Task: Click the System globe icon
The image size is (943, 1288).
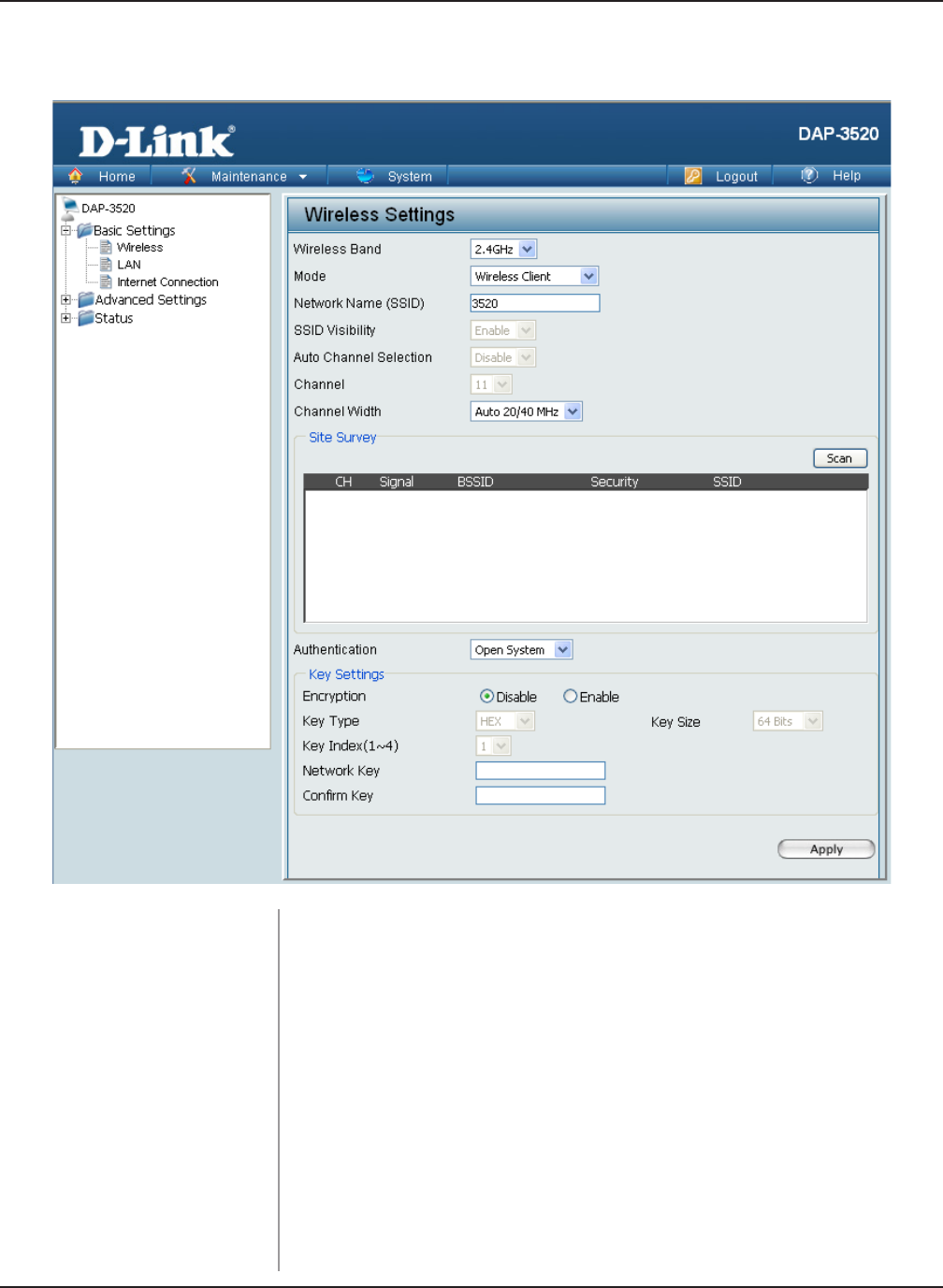Action: coord(365,176)
